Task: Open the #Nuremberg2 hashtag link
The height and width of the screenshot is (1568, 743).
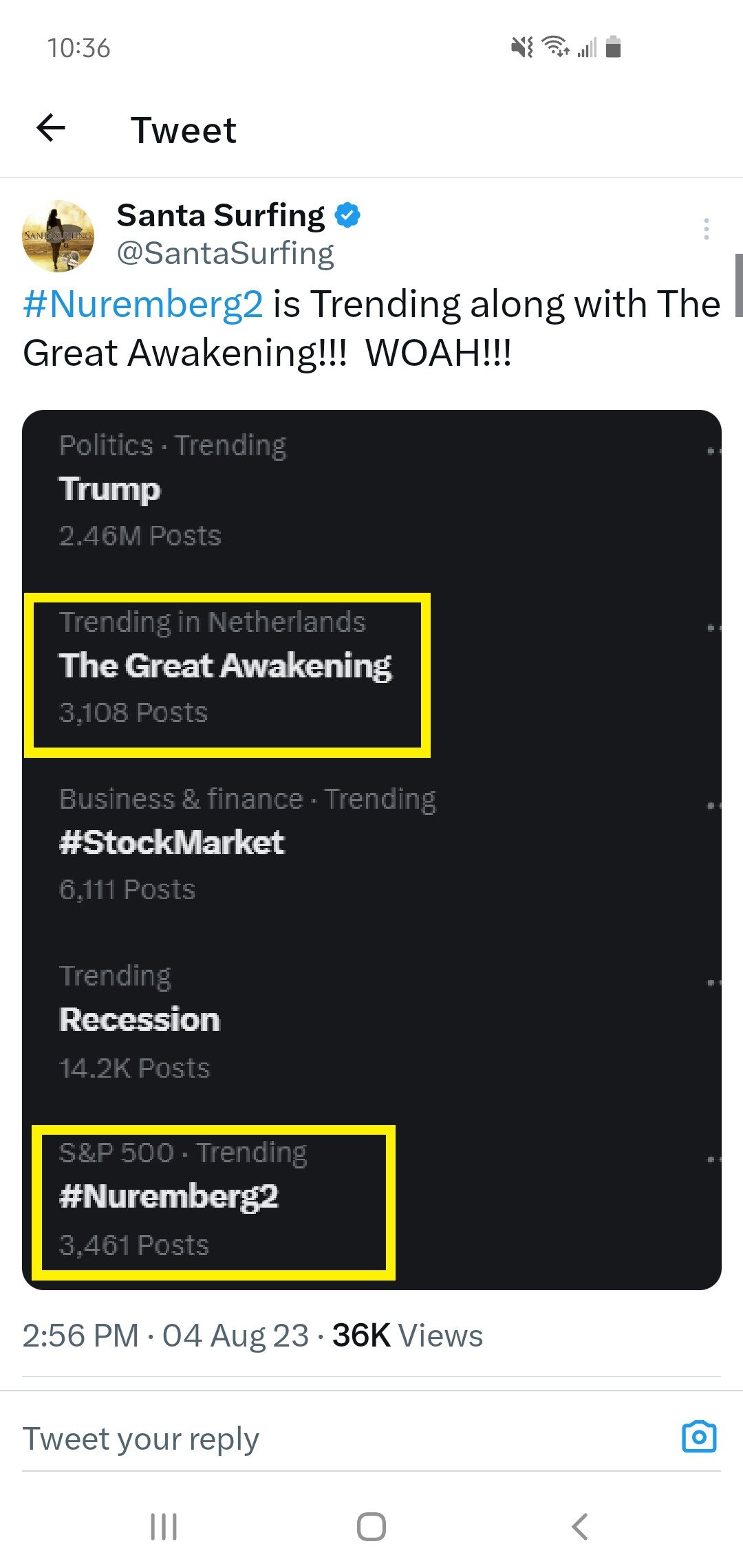Action: (x=143, y=304)
